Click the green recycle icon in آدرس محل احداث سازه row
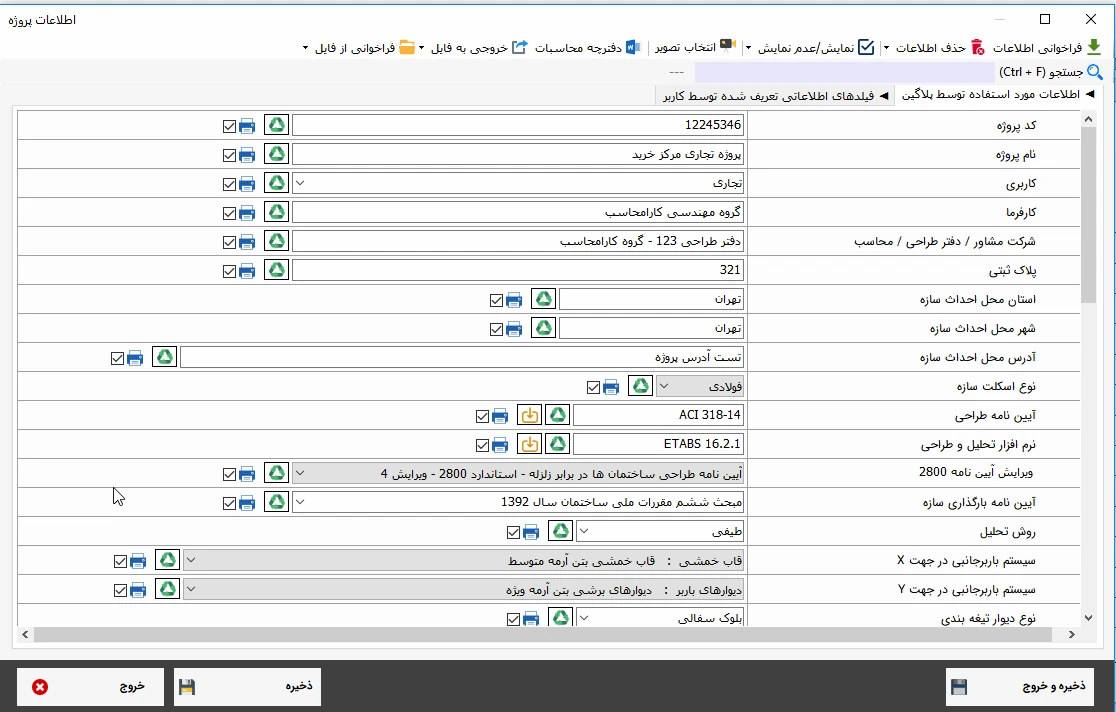The width and height of the screenshot is (1116, 712). (x=164, y=357)
